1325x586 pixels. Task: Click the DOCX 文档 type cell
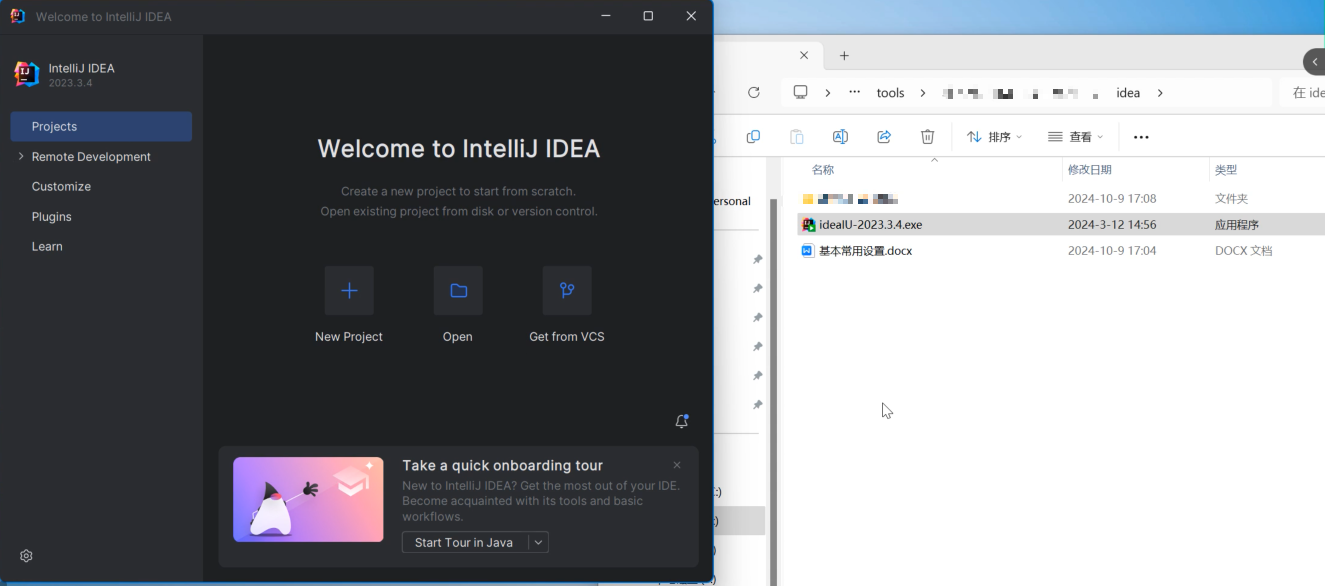(x=1244, y=251)
